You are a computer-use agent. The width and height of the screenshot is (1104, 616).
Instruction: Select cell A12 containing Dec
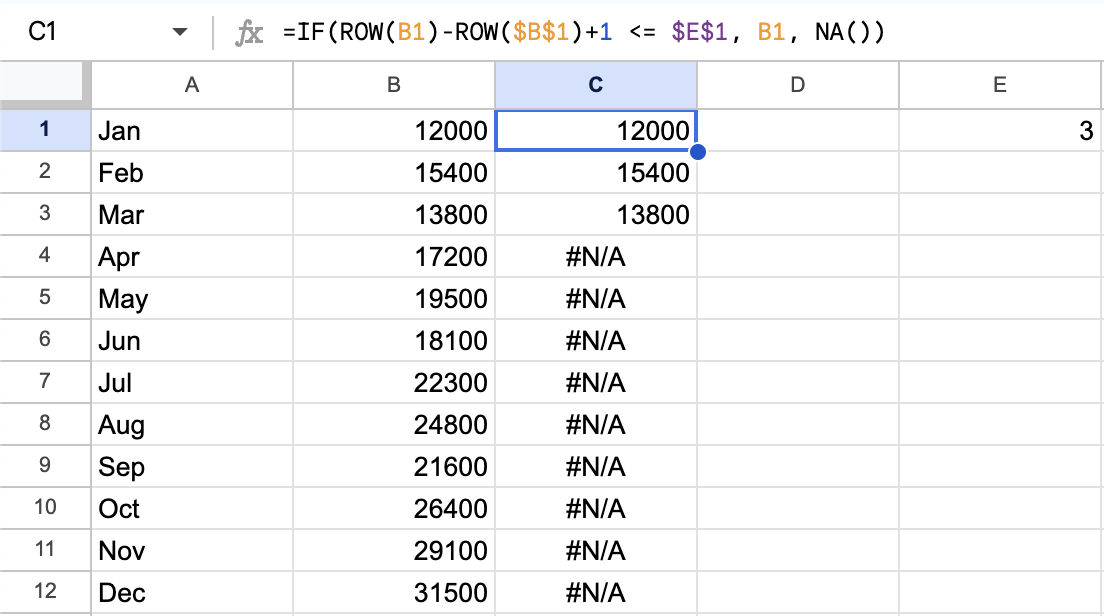tap(191, 593)
